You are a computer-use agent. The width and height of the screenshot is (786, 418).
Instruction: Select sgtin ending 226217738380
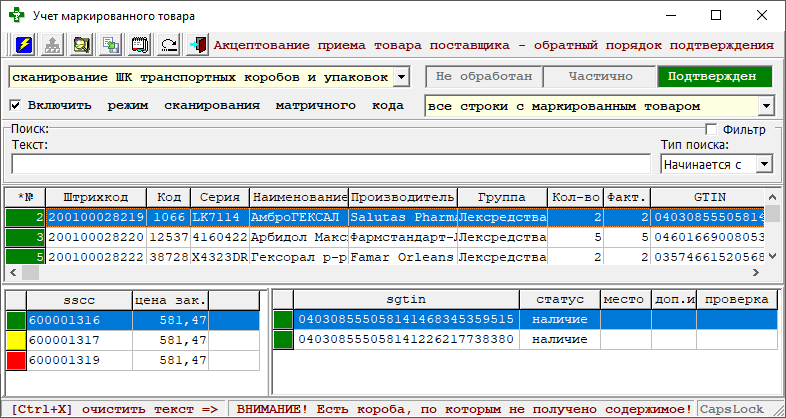(x=406, y=339)
